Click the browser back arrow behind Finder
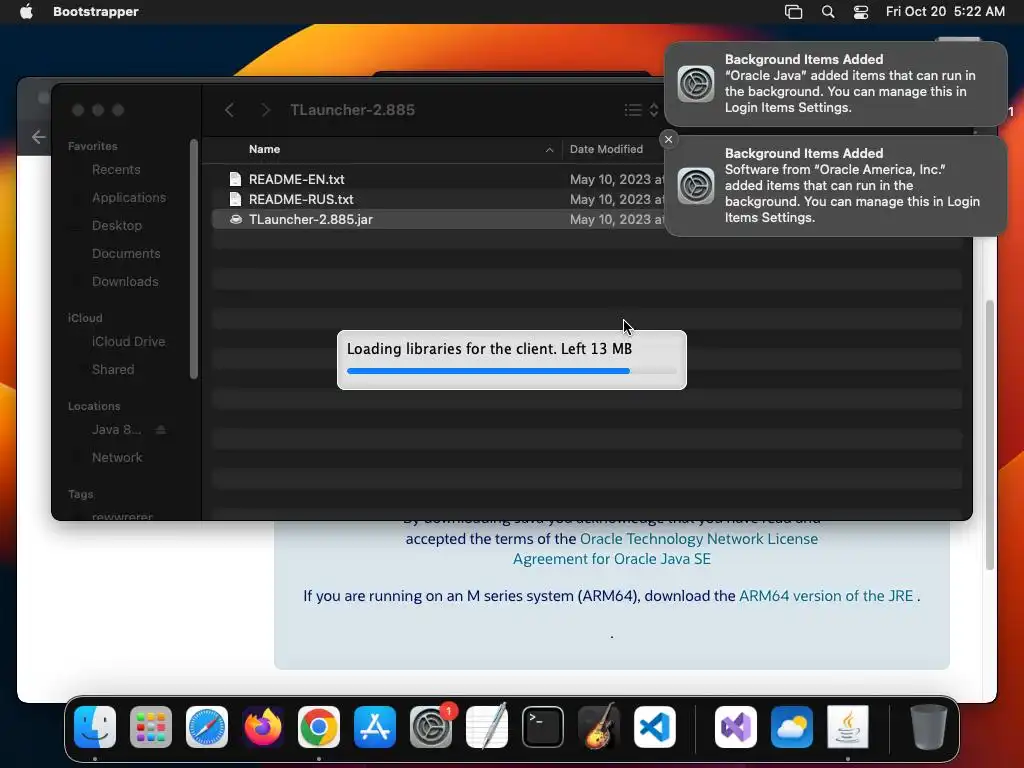The height and width of the screenshot is (768, 1024). (x=39, y=137)
